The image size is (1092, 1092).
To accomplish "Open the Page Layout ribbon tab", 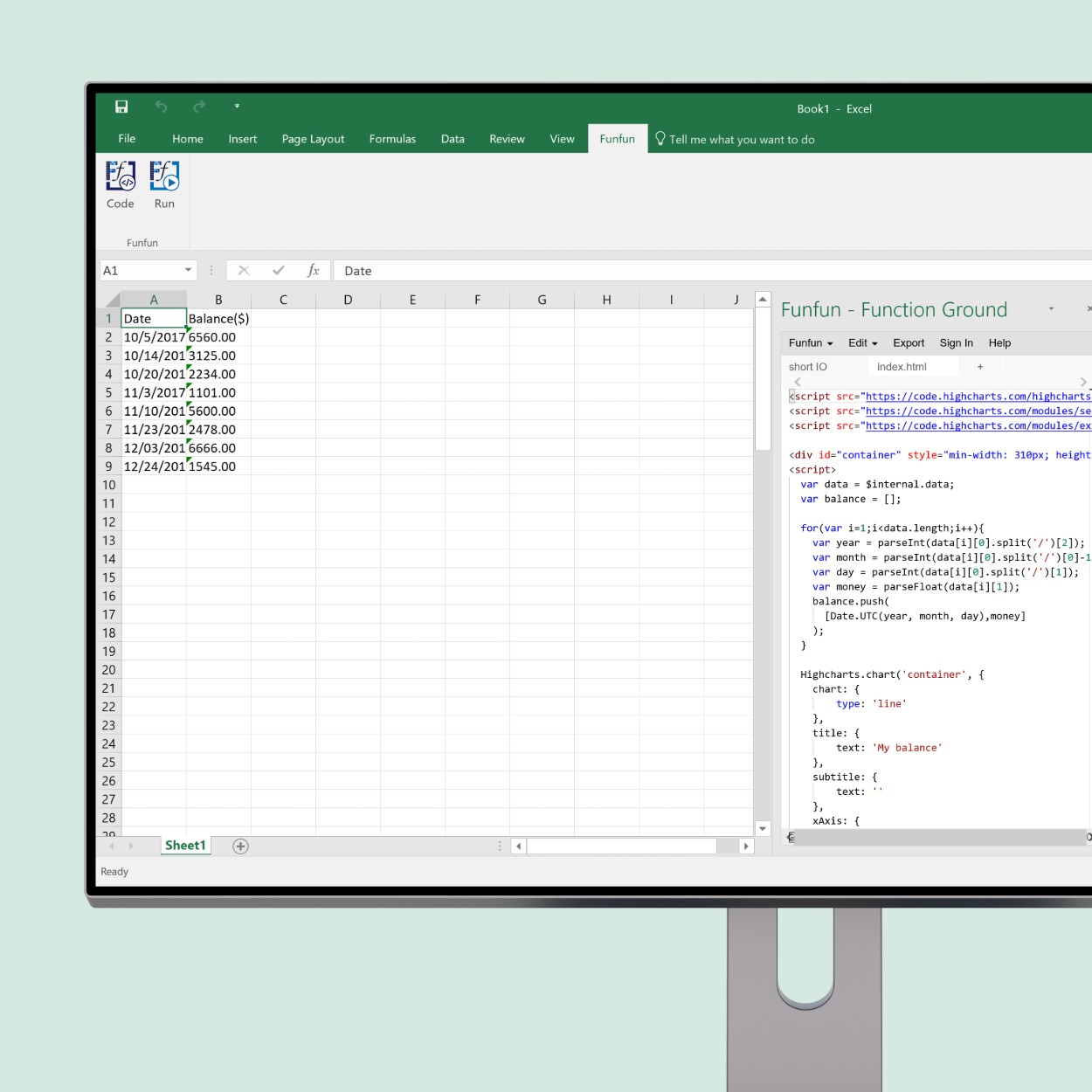I will 313,139.
